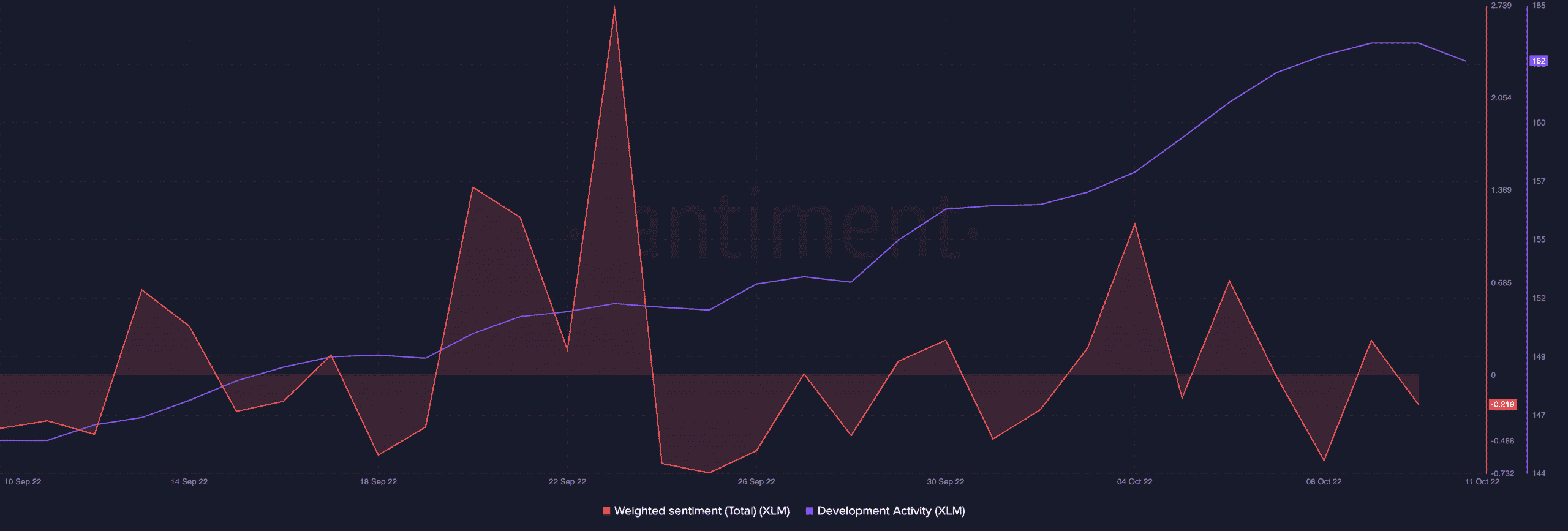
Task: Click the 2.739 sentiment axis maximum label
Action: 1501,6
